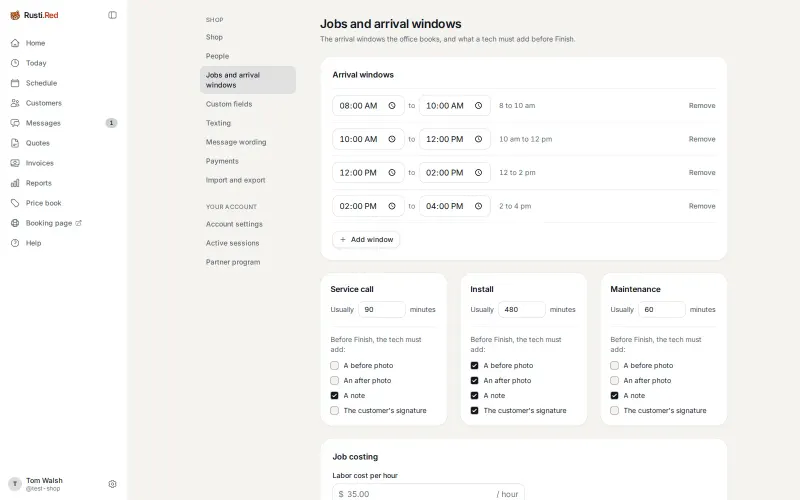Click the external link icon beside Booking page
The image size is (800, 500).
click(79, 223)
